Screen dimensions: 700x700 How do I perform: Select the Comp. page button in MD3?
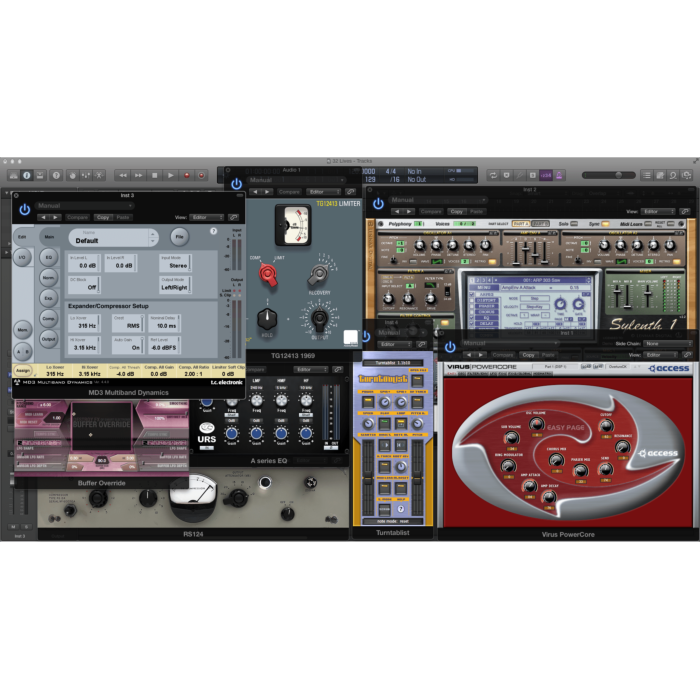pos(49,318)
